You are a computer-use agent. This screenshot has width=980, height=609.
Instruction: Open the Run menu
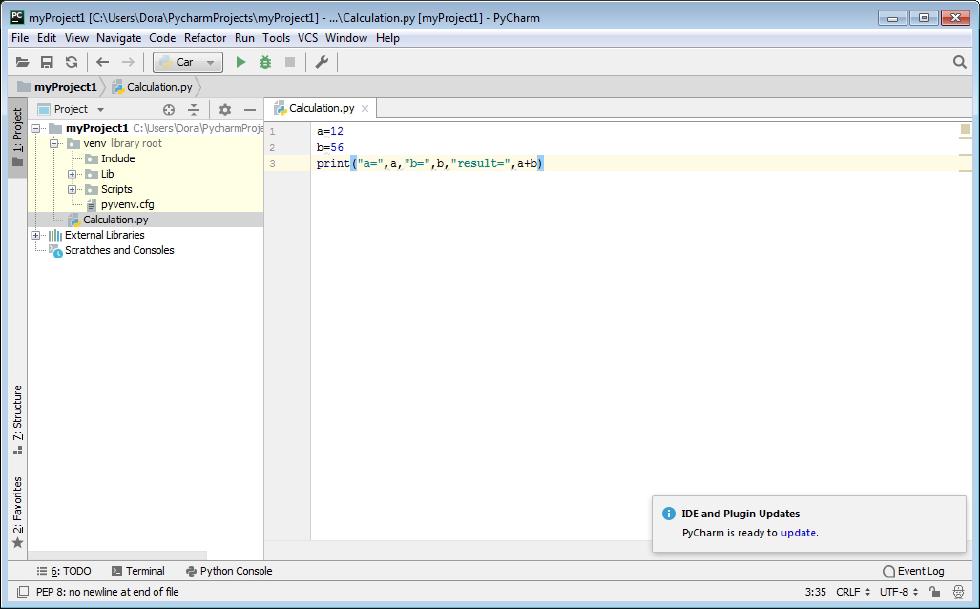(x=244, y=38)
